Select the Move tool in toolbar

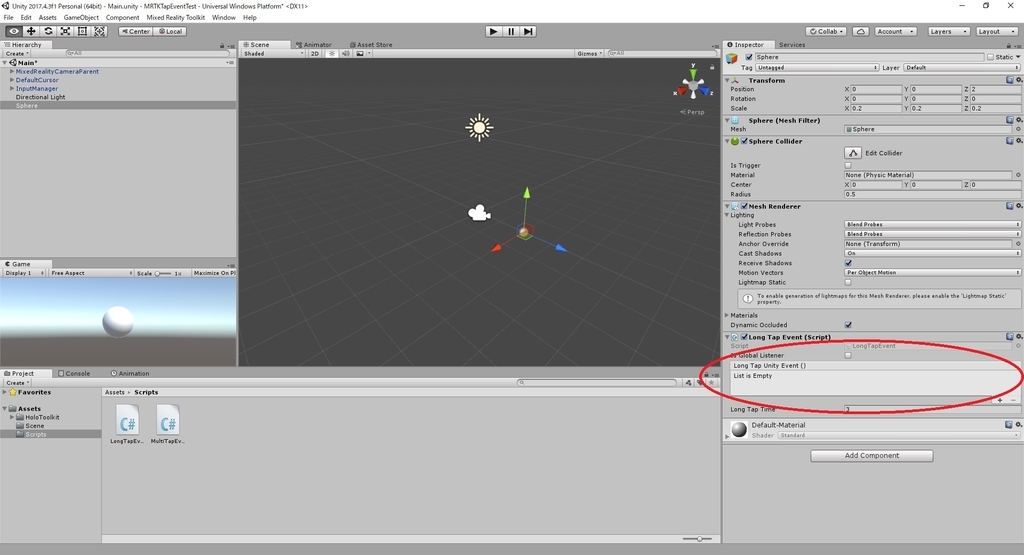pyautogui.click(x=31, y=31)
